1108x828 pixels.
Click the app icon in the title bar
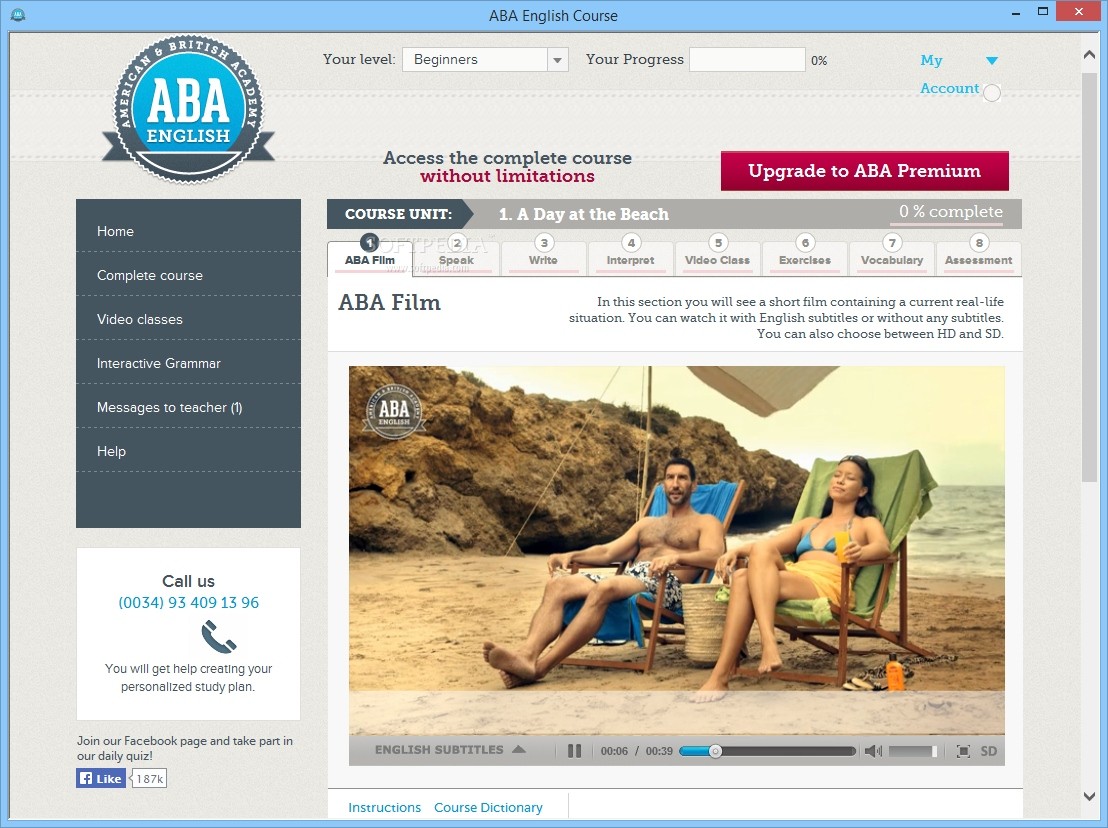click(18, 14)
